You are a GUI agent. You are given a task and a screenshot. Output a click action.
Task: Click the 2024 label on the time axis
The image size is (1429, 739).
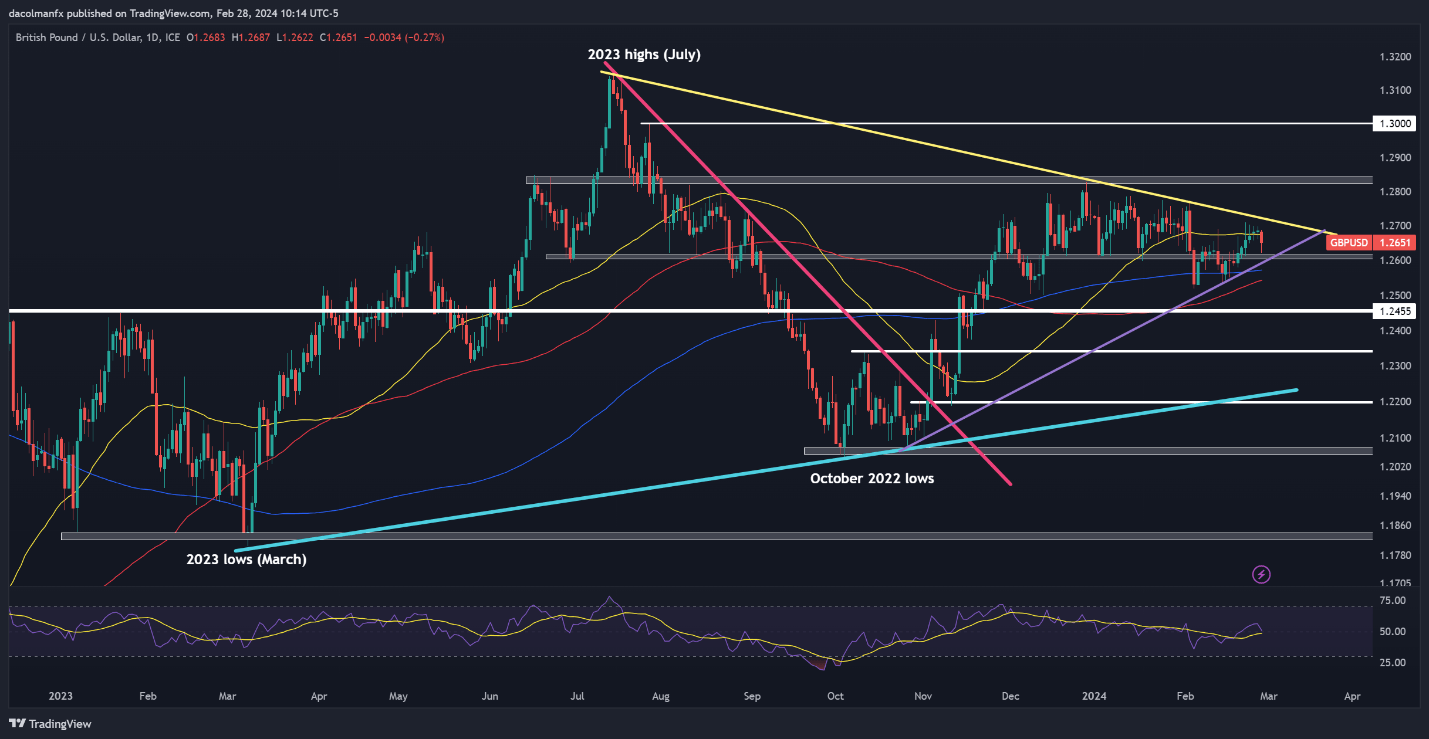coord(1097,693)
